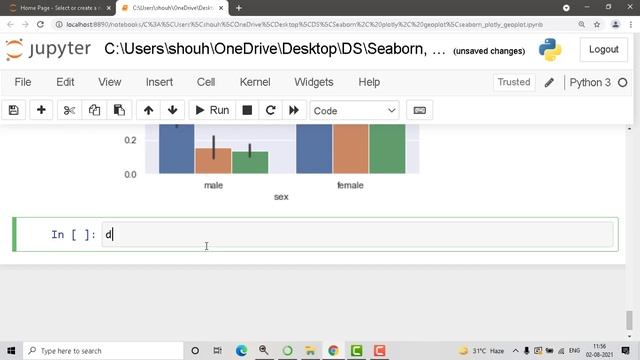
Task: Reload the page
Action: pyautogui.click(x=40, y=24)
